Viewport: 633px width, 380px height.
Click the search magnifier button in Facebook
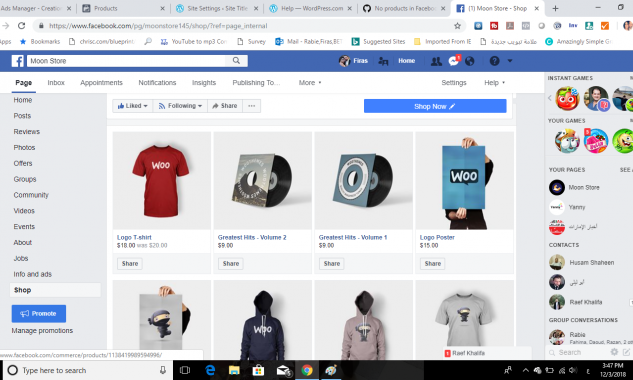pyautogui.click(x=236, y=61)
